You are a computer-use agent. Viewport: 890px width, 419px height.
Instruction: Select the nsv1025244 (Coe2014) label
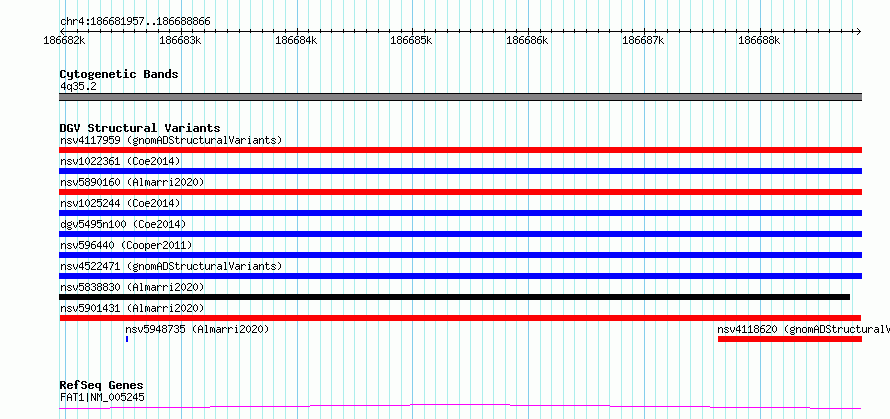click(x=120, y=203)
